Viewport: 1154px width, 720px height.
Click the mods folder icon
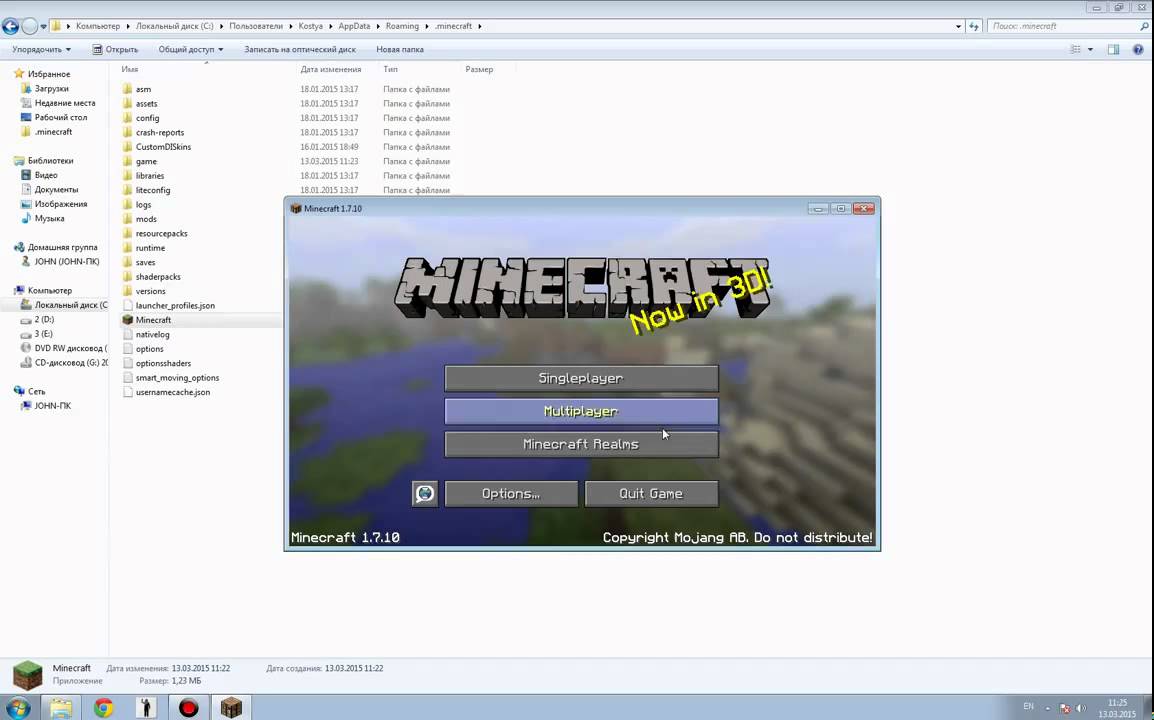coord(127,219)
